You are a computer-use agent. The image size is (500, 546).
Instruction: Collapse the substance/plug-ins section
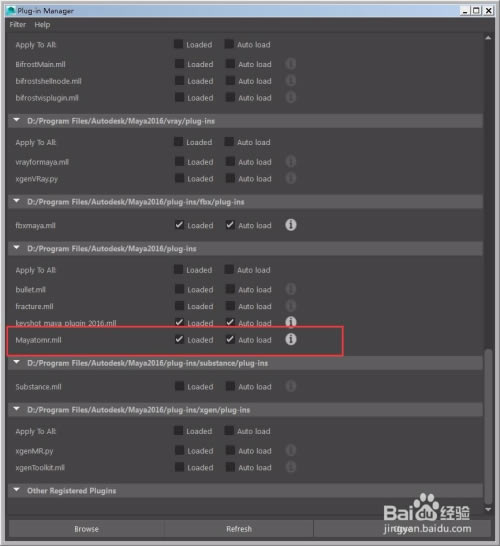16,362
